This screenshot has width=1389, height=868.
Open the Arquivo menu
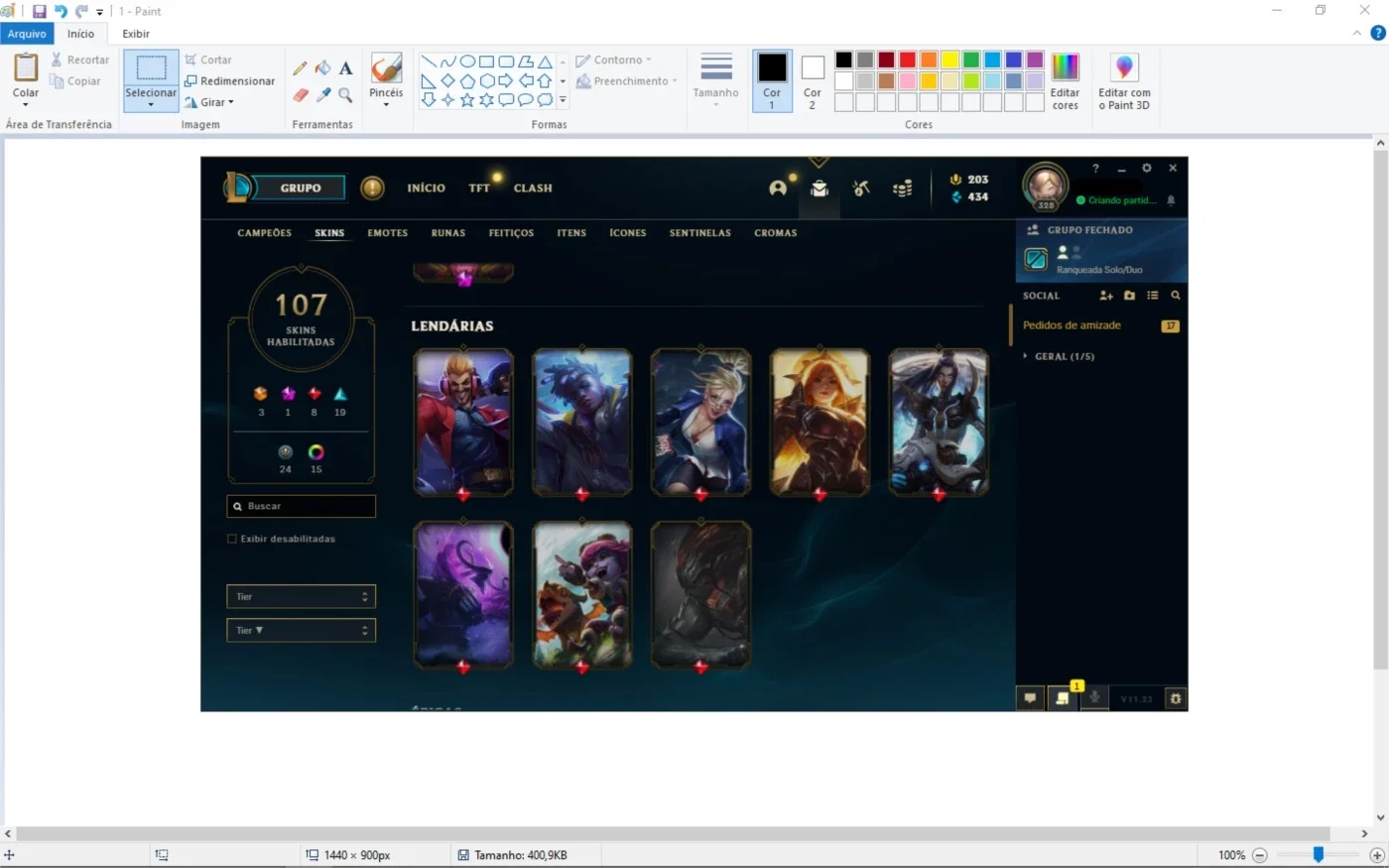27,34
